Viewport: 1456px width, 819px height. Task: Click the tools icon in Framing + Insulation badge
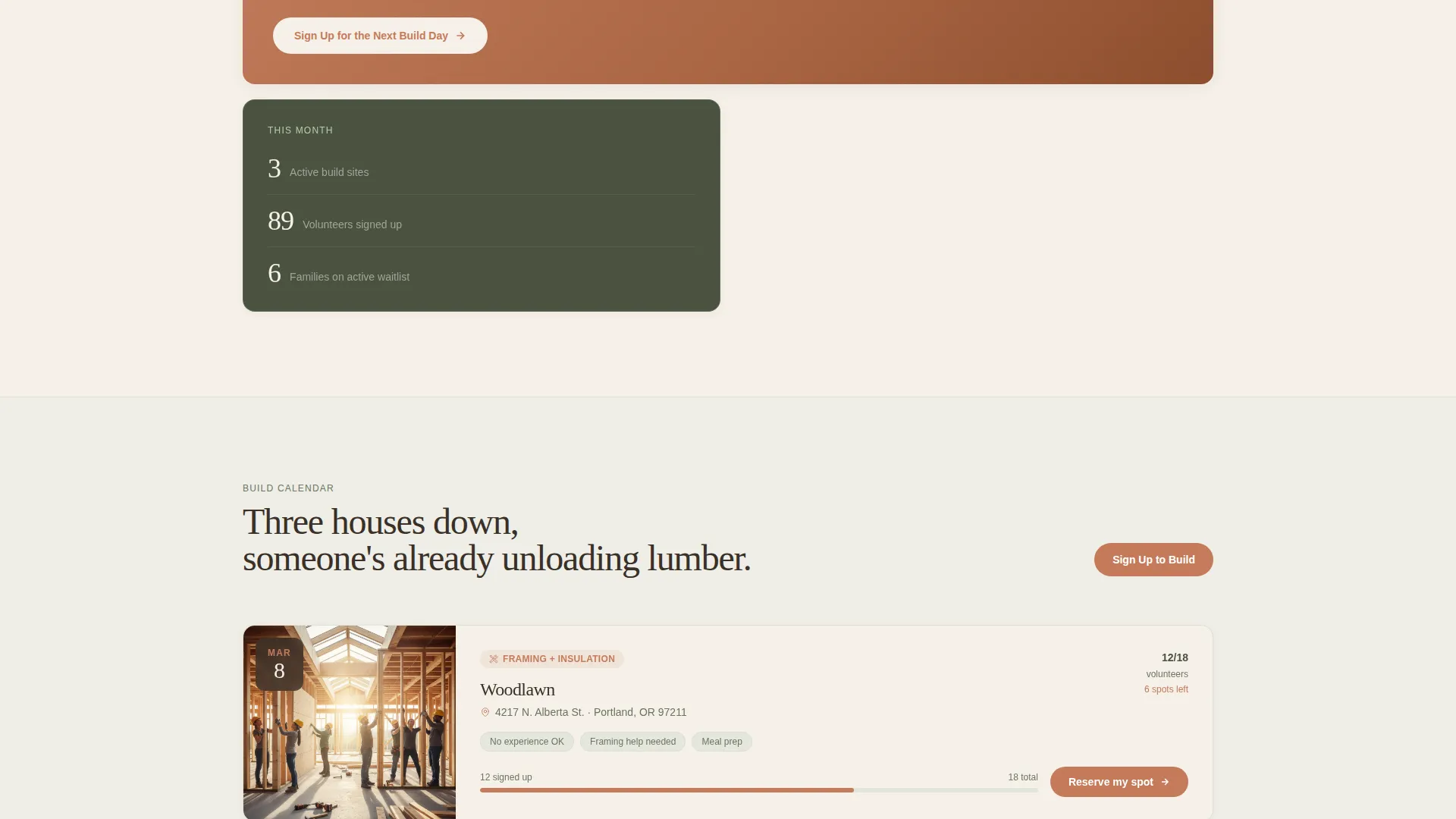coord(494,659)
